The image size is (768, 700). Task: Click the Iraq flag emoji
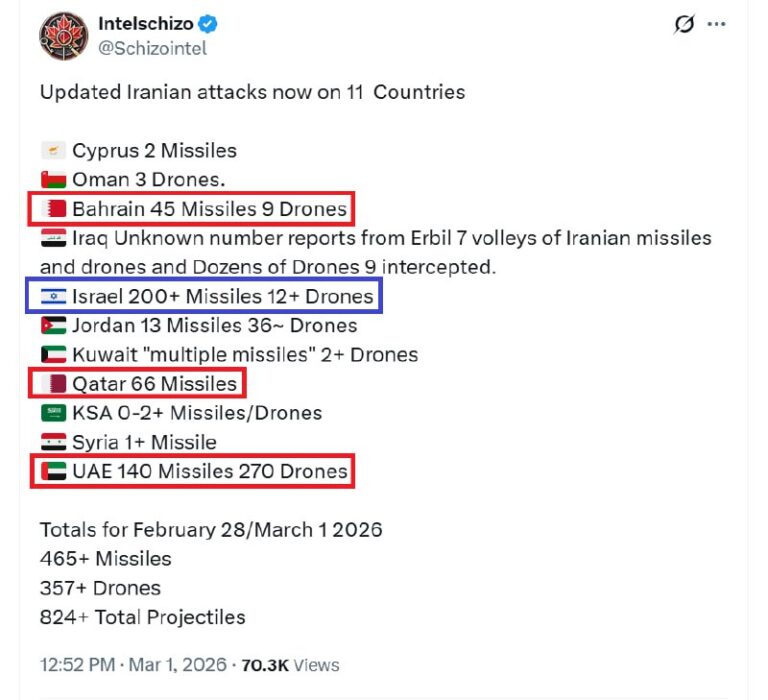[54, 238]
